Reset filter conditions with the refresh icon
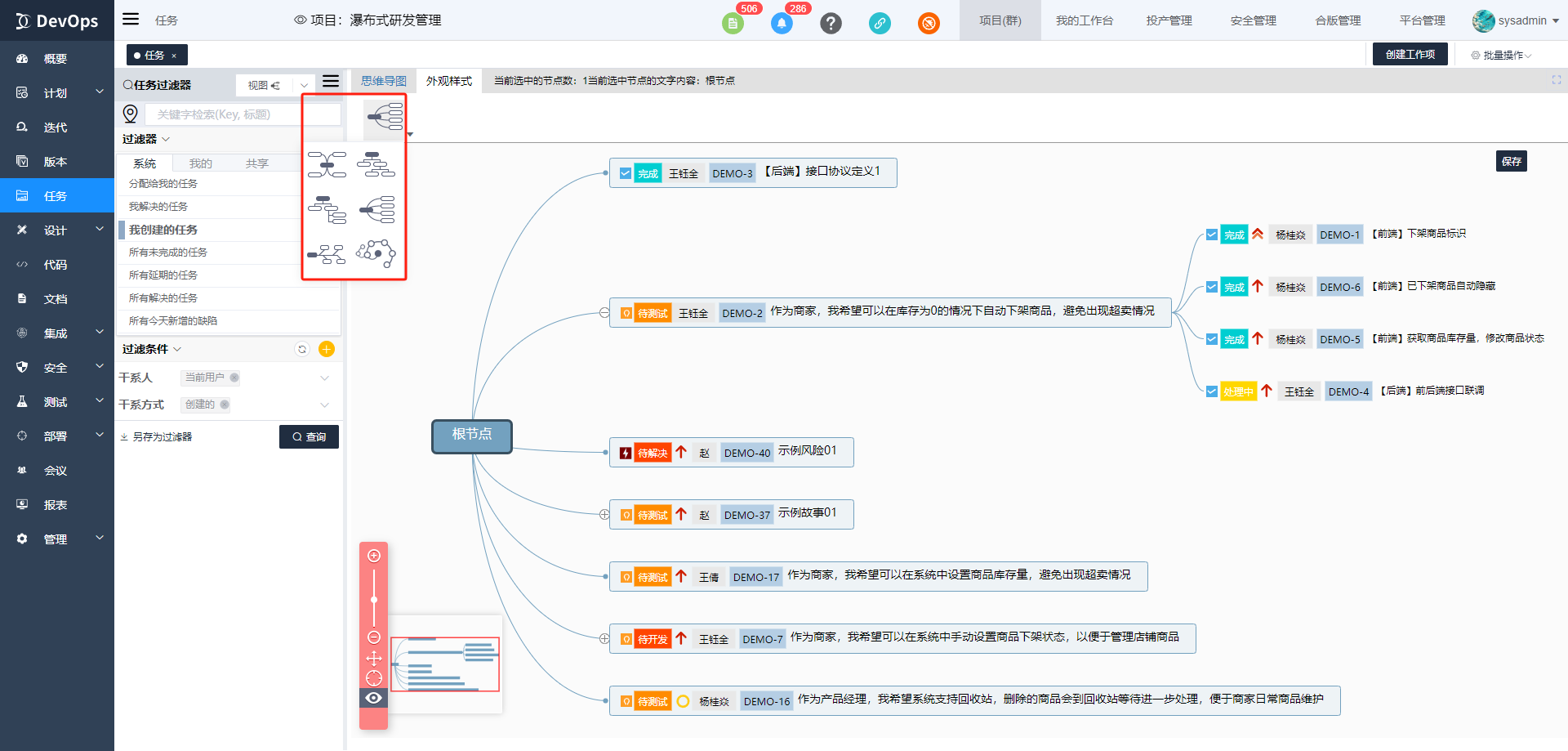Viewport: 1568px width, 751px height. pos(302,349)
